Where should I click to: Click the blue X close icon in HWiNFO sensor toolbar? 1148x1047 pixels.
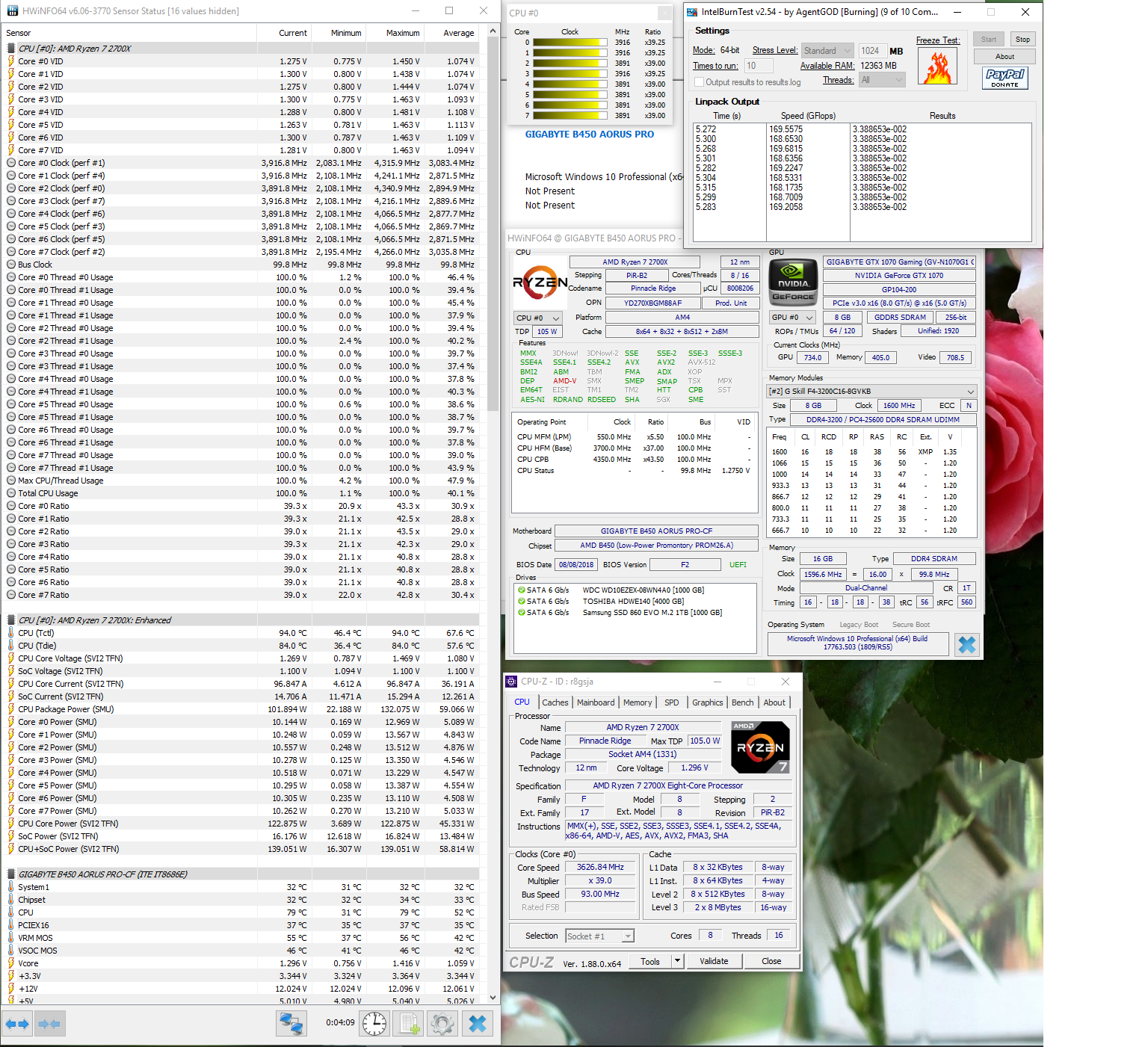tap(478, 1024)
